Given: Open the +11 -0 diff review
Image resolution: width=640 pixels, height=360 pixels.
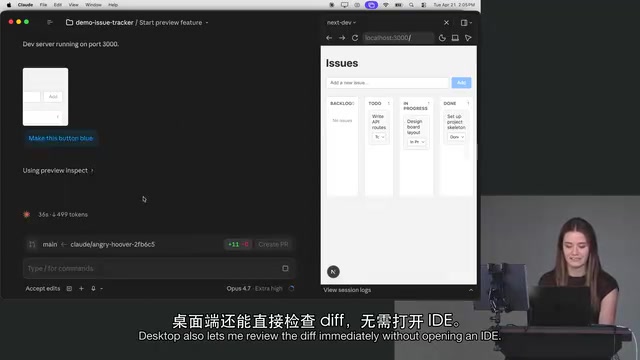Looking at the screenshot, I should click(238, 244).
